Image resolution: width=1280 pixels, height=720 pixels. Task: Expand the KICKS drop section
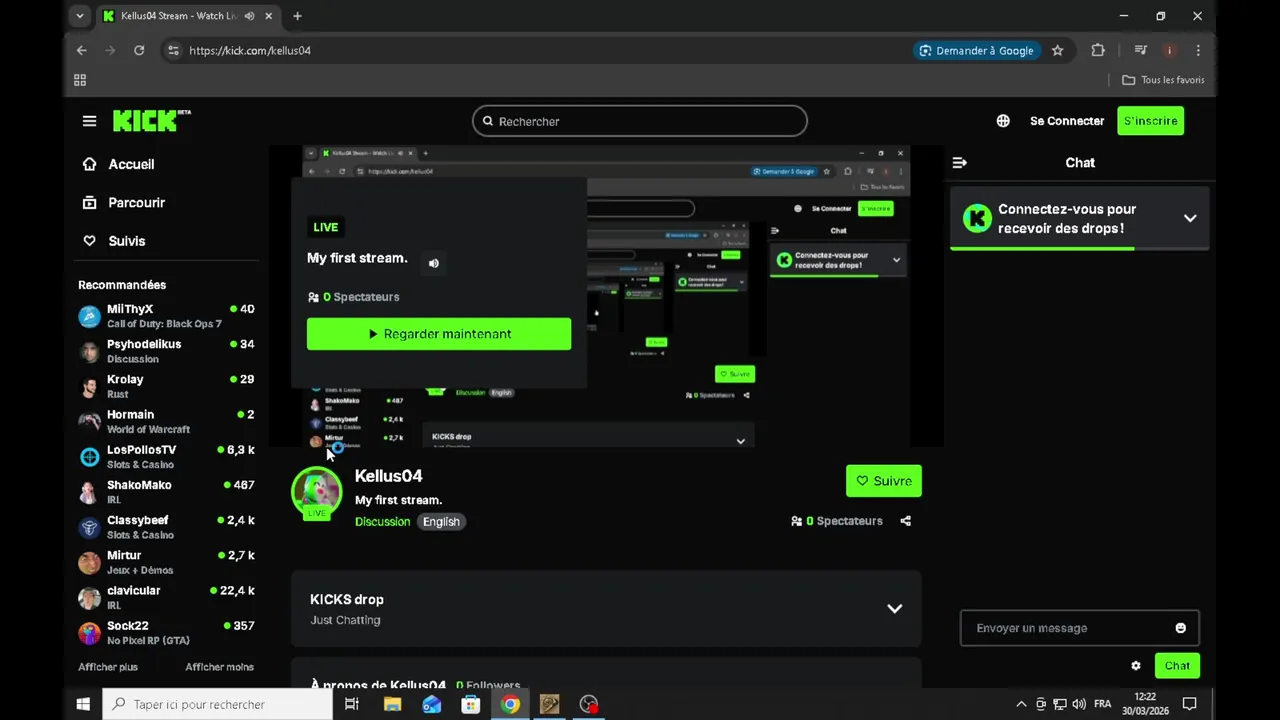(x=895, y=609)
